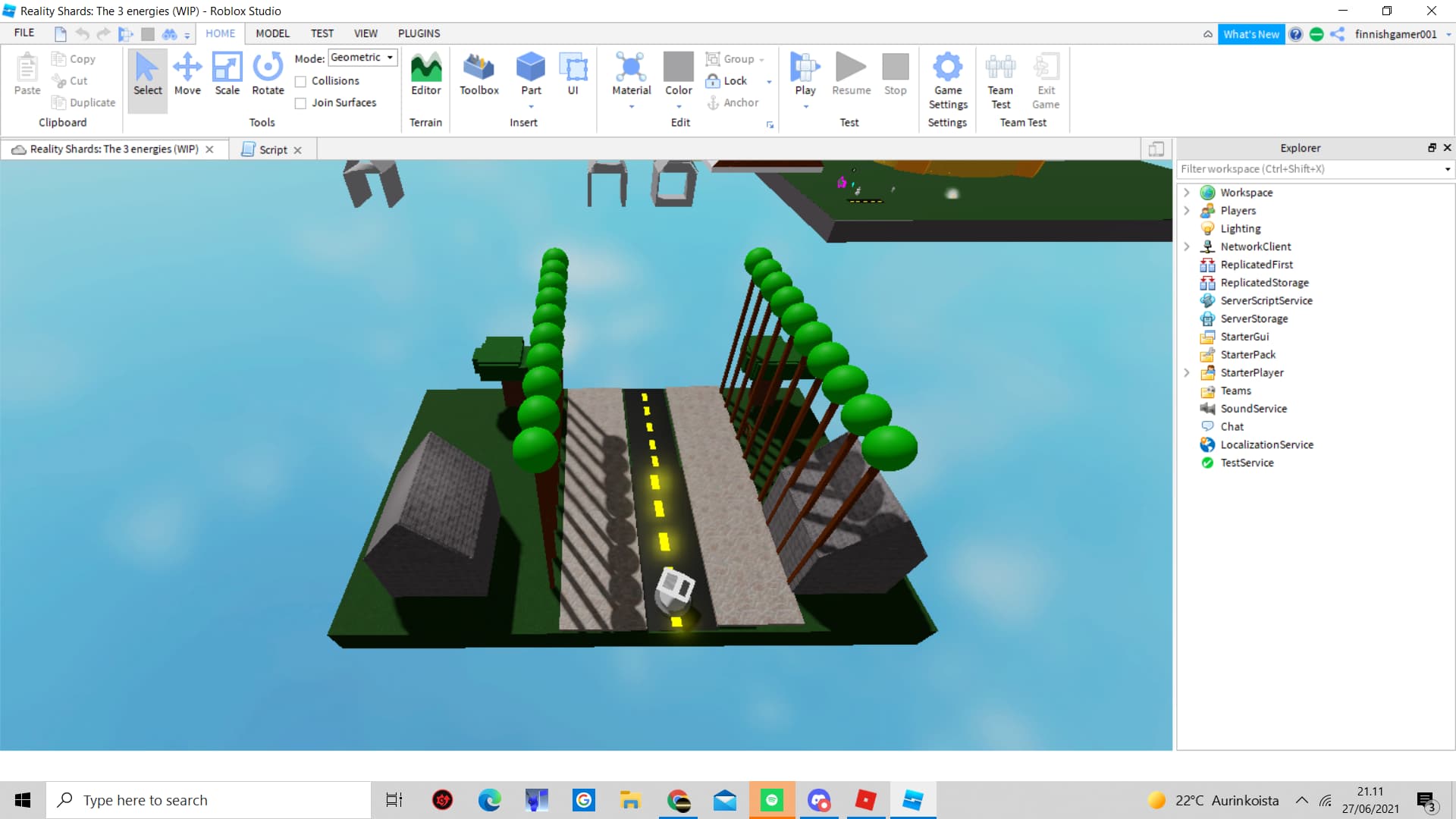
Task: Expand the Players tree node
Action: pos(1187,211)
